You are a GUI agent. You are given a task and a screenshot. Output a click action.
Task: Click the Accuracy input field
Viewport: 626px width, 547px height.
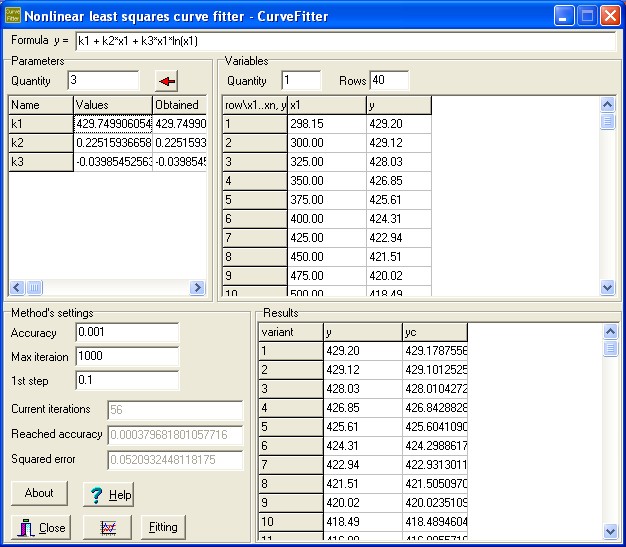pos(125,333)
